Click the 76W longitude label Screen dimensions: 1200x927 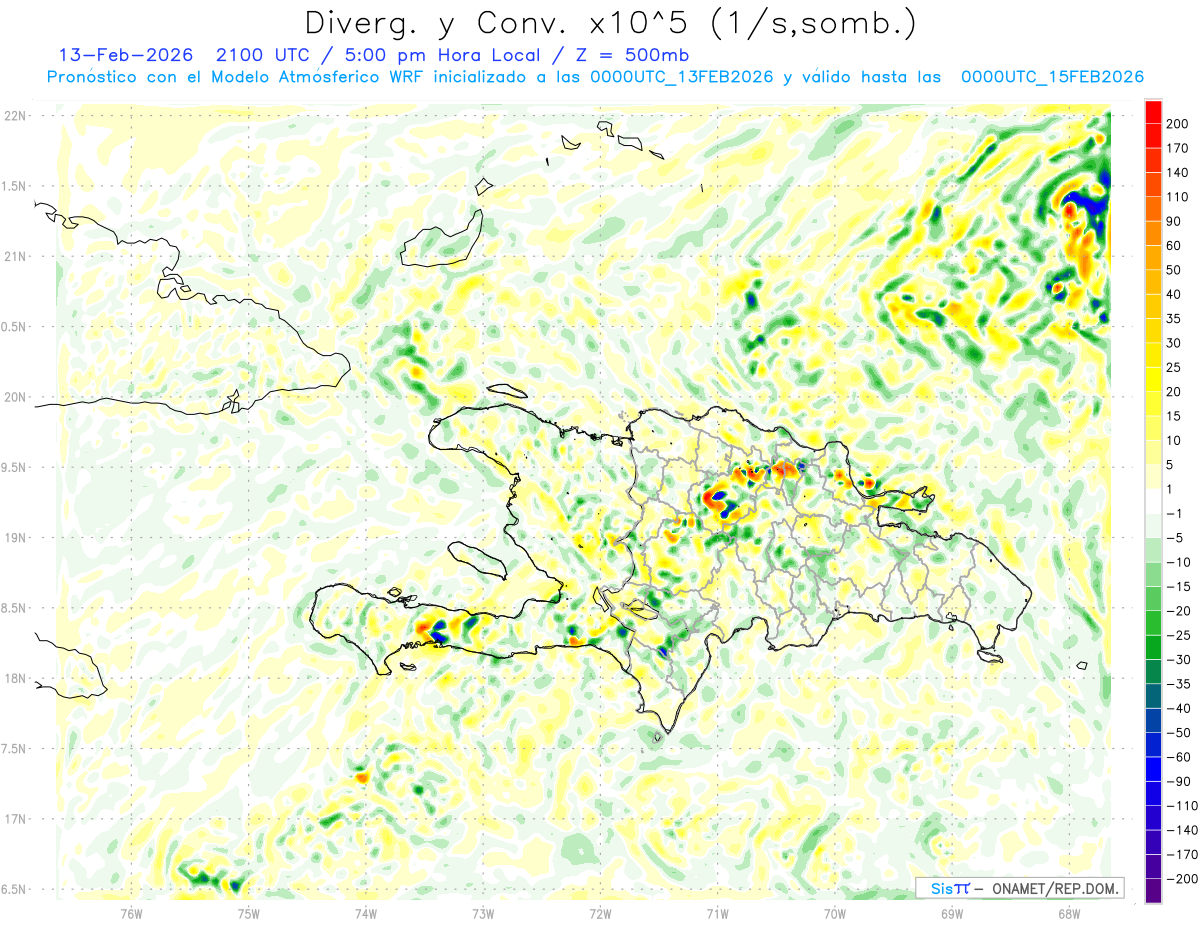132,914
